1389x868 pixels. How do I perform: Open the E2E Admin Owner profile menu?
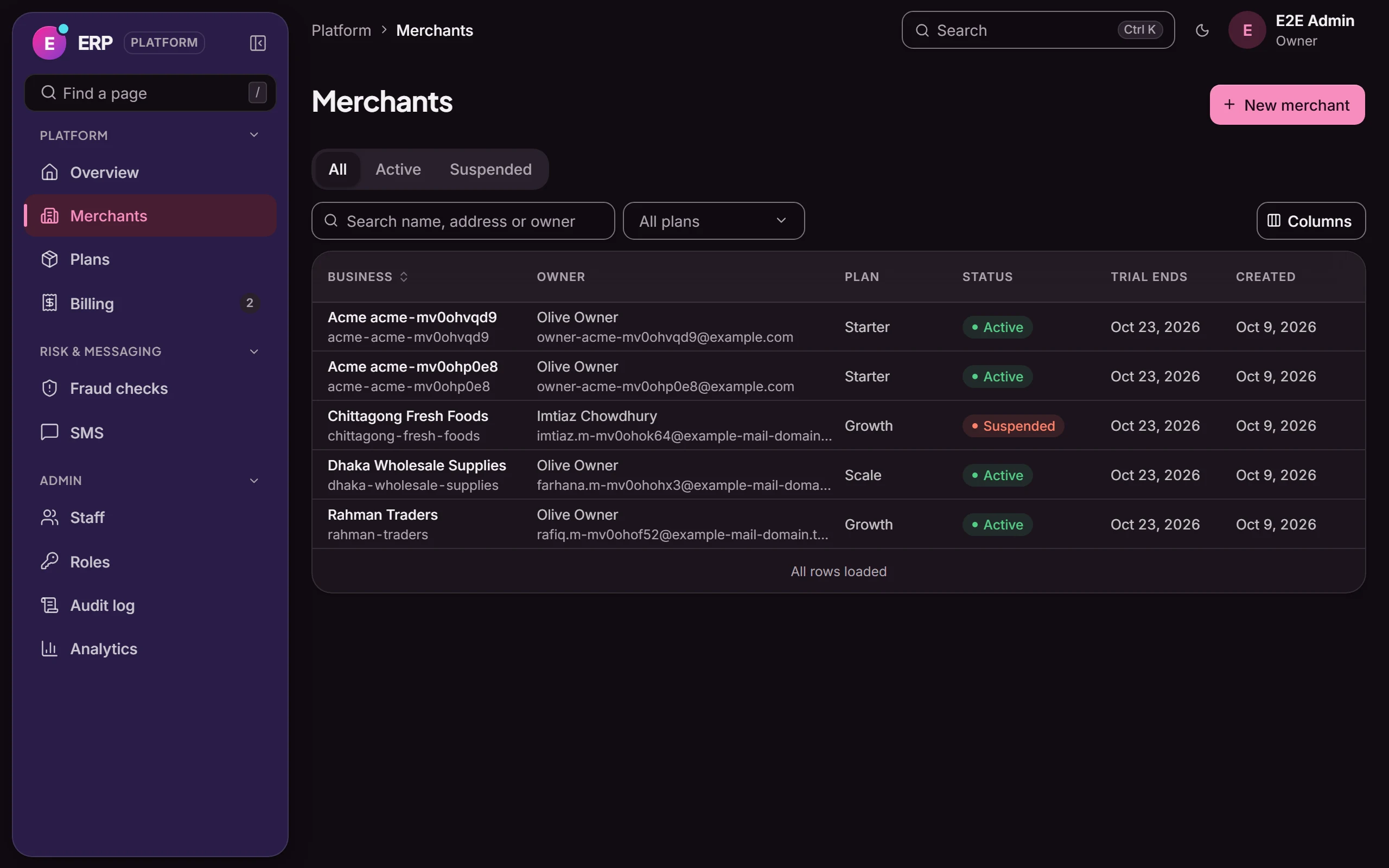point(1294,30)
